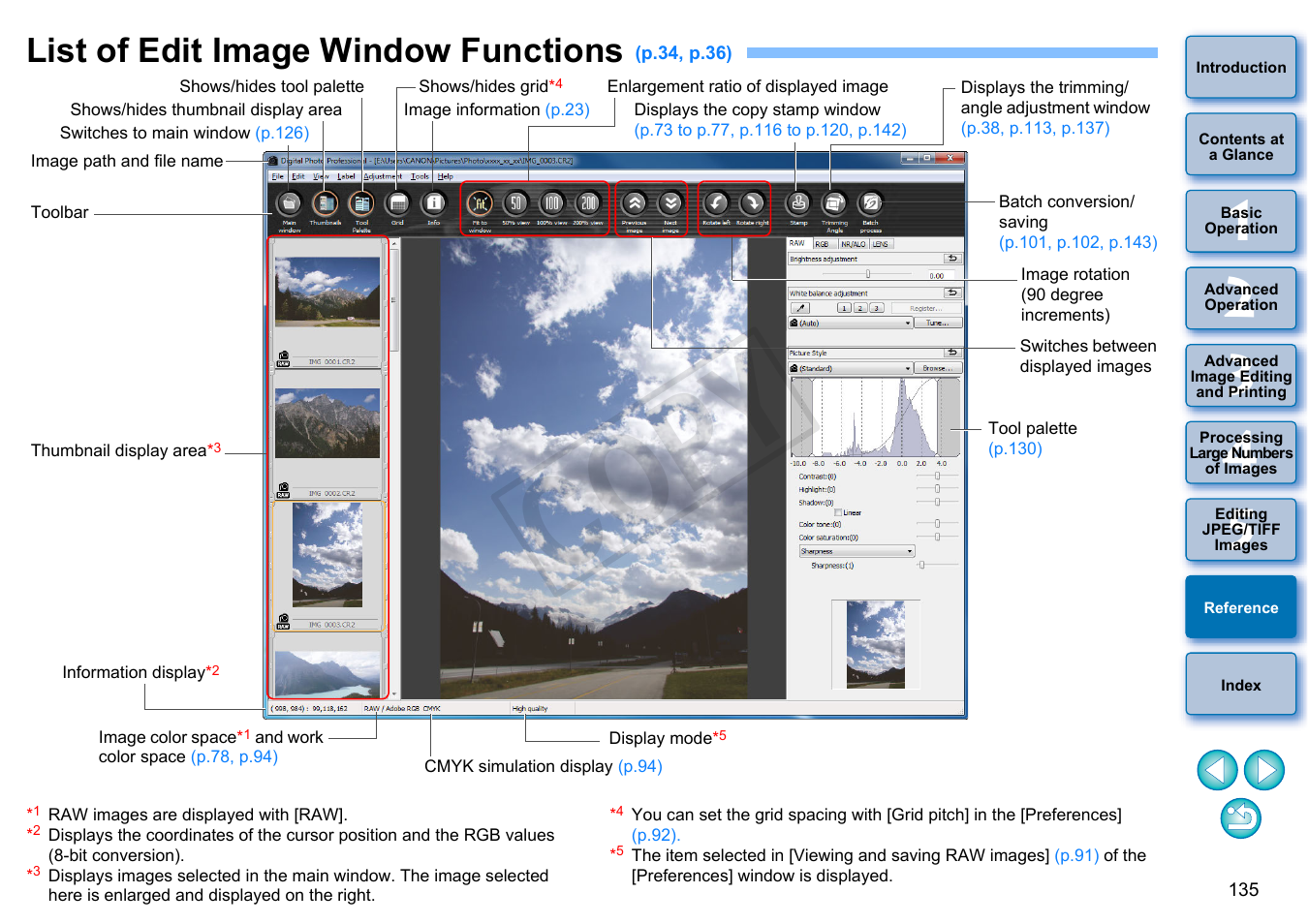This screenshot has height=924, width=1308.
Task: Click the Brightness adjustment slider
Action: pos(868,274)
